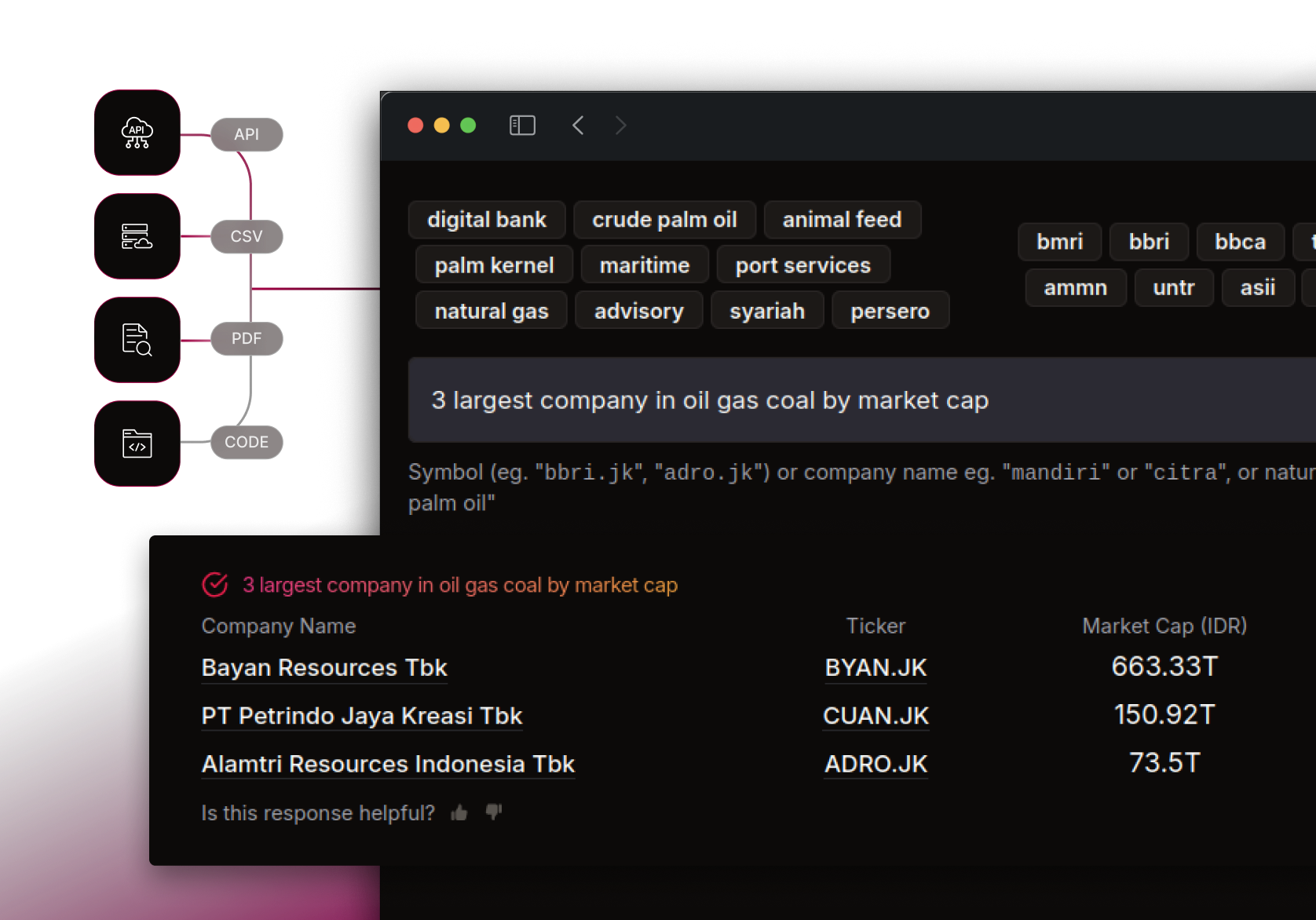The width and height of the screenshot is (1316, 920).
Task: Select the crude palm oil tag
Action: click(x=664, y=220)
